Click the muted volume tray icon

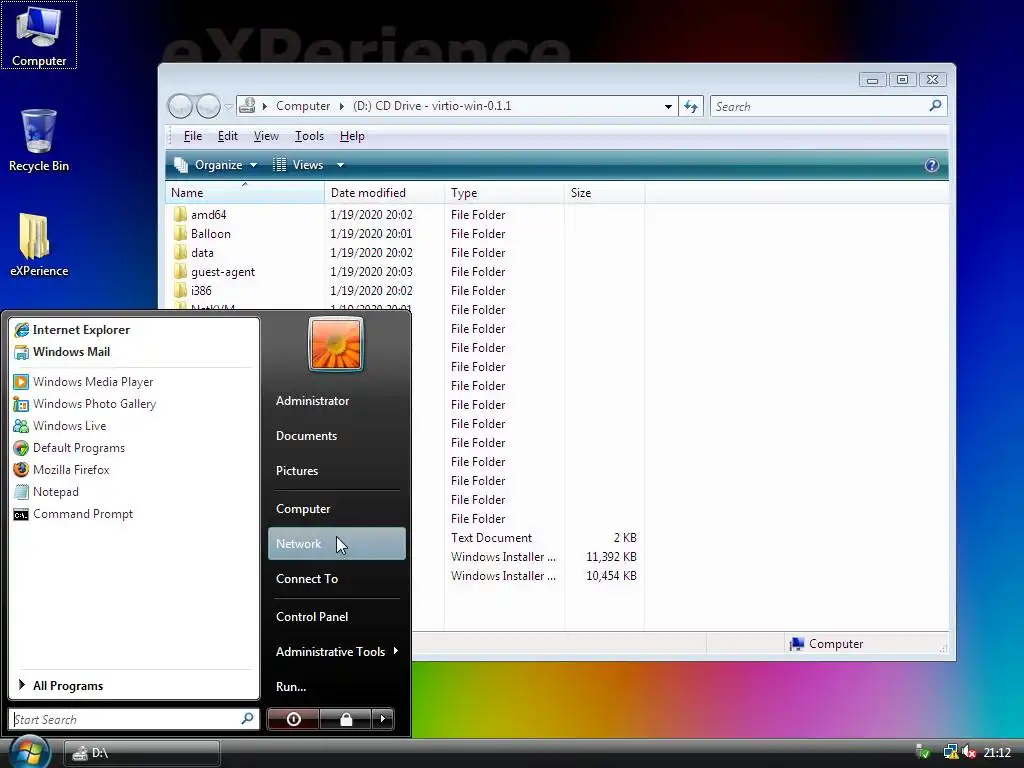tap(969, 753)
